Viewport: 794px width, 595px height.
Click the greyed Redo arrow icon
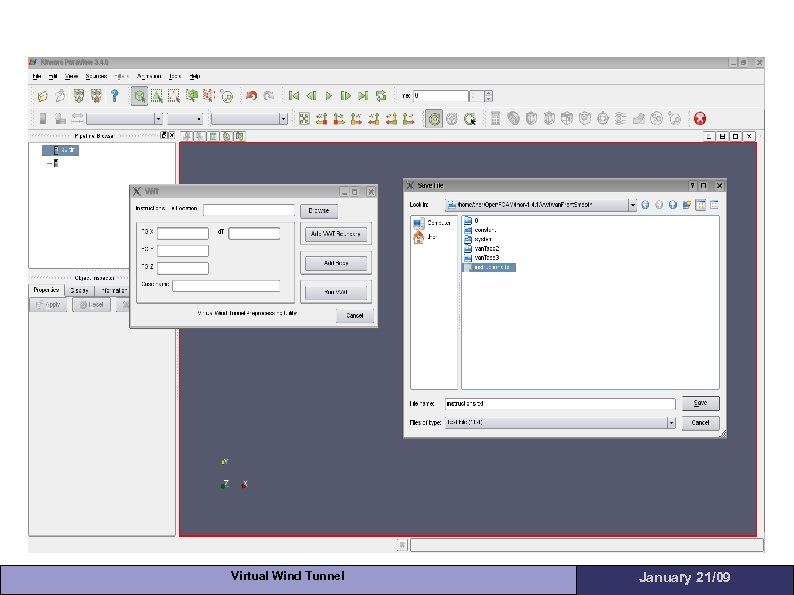click(x=269, y=96)
